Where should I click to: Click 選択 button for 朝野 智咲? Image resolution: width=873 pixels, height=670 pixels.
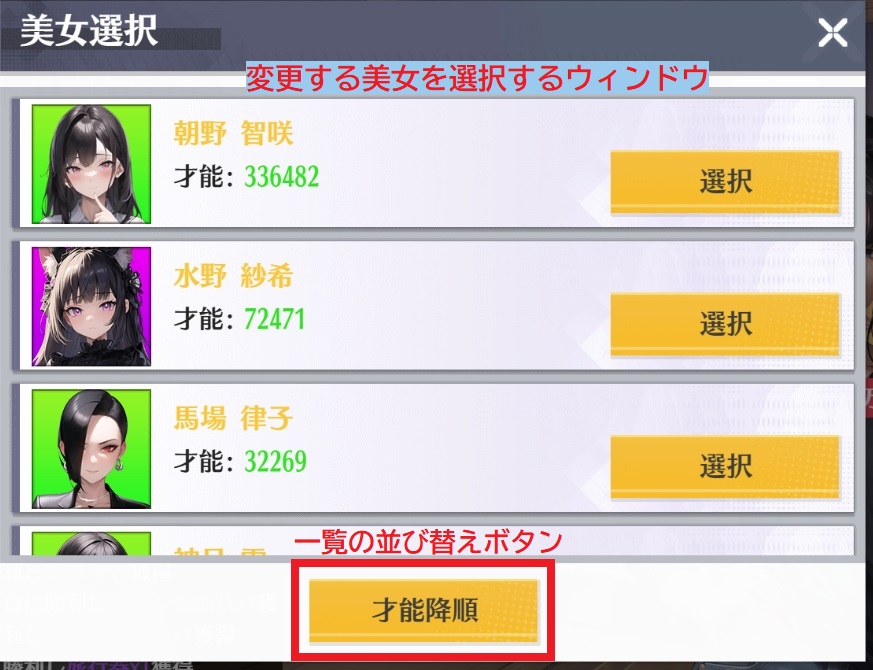(x=725, y=182)
